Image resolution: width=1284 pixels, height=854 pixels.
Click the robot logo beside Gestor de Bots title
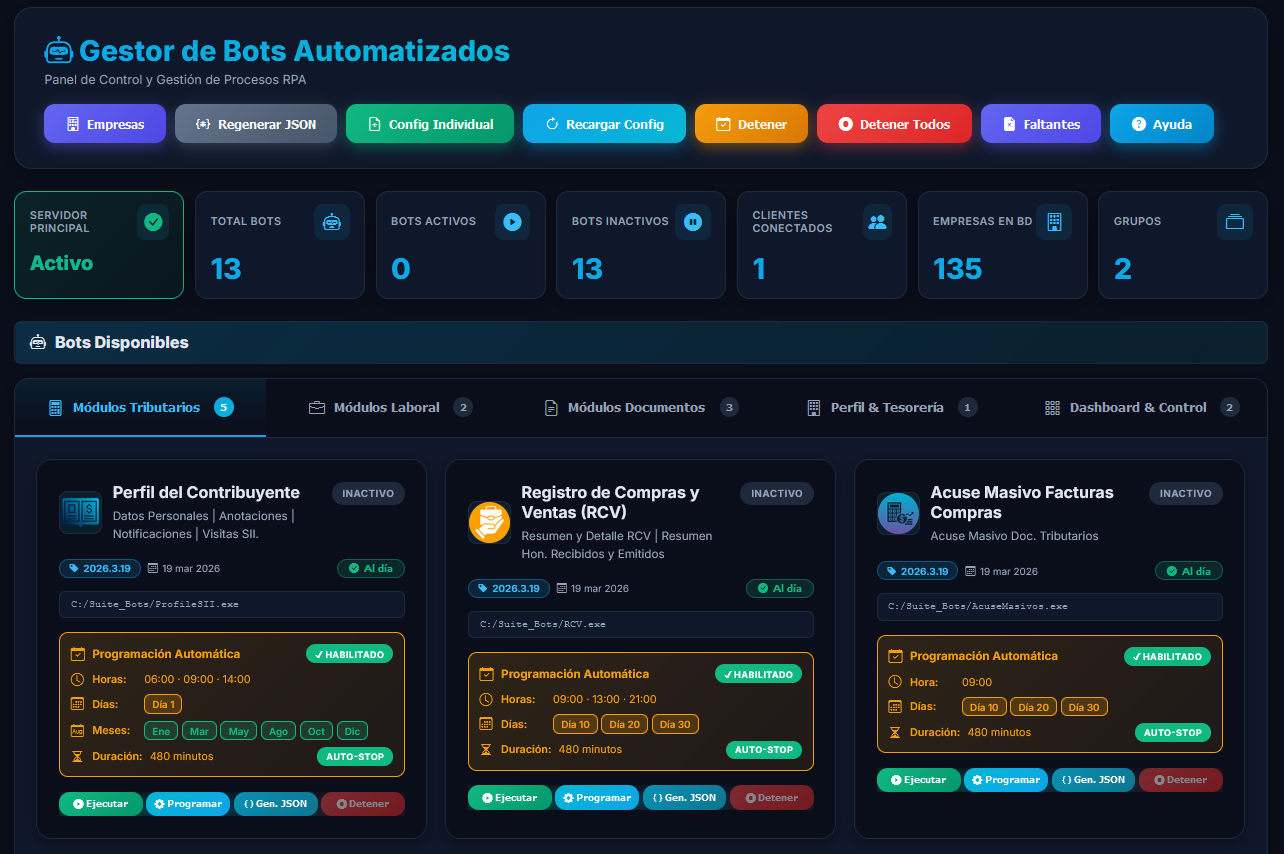pos(59,51)
